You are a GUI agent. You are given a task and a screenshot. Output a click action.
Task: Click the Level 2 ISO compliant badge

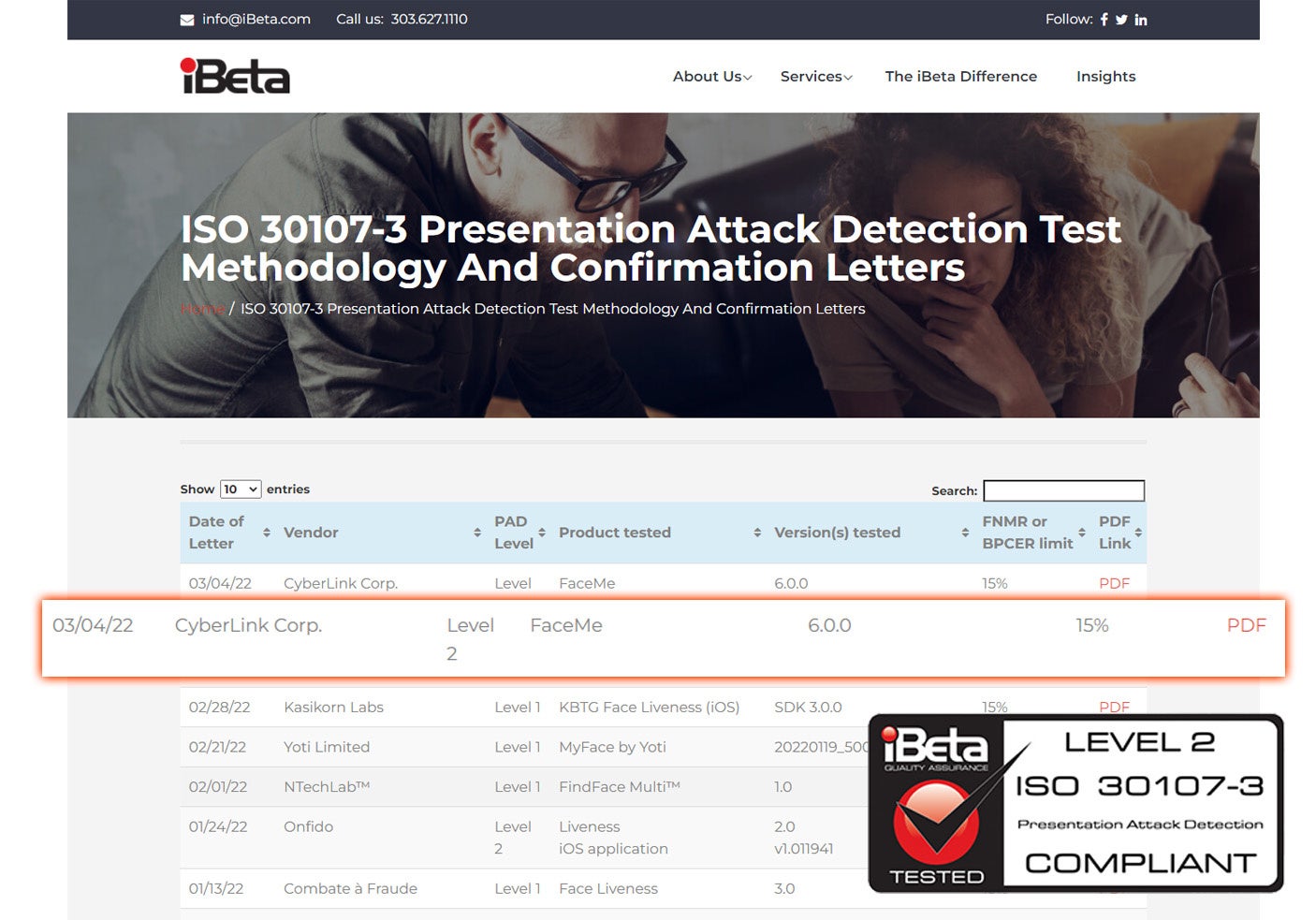[1075, 803]
